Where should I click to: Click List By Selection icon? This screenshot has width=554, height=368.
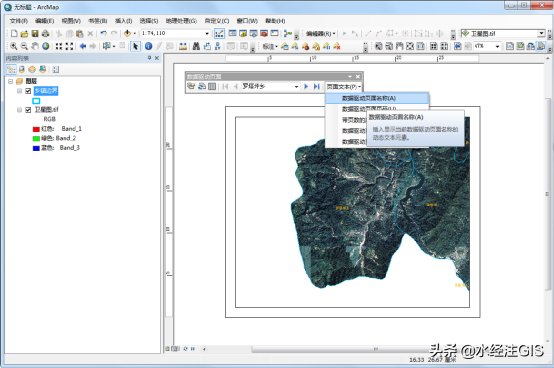[43, 70]
